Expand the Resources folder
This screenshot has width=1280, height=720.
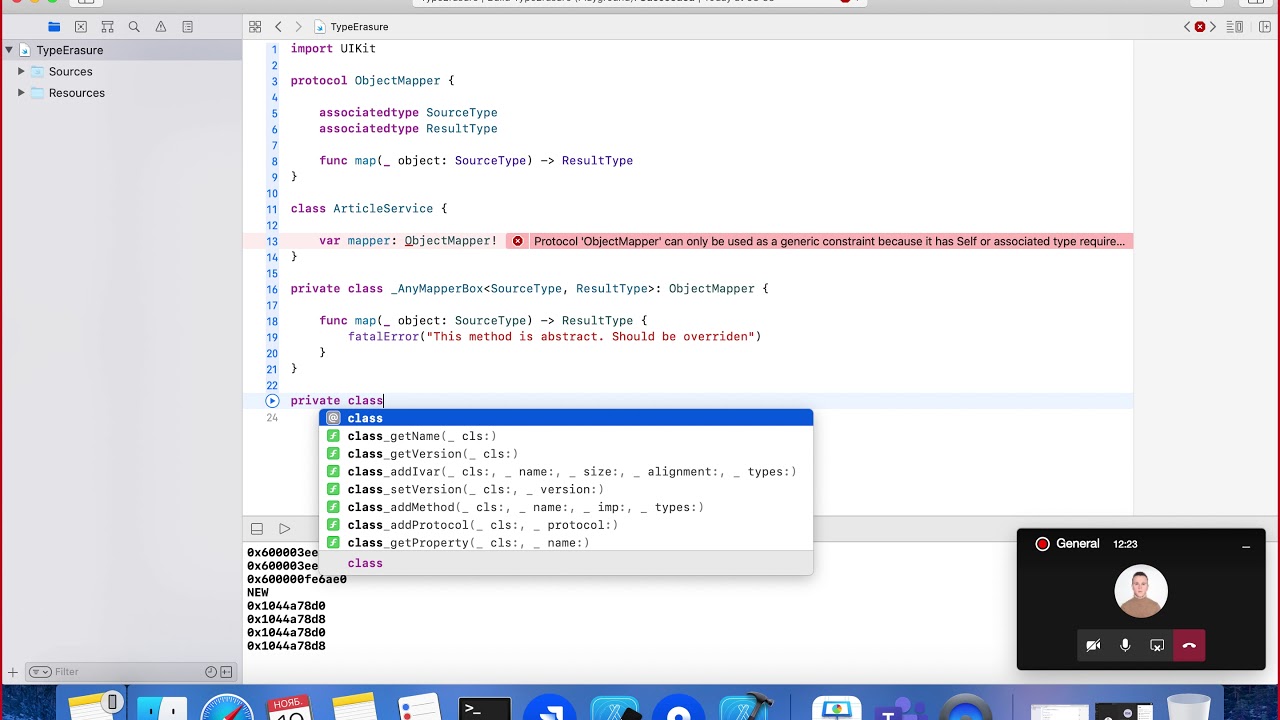click(21, 93)
